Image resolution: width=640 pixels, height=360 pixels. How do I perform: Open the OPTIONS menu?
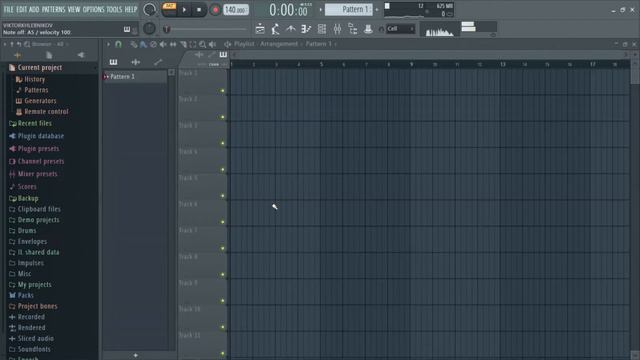pos(93,9)
